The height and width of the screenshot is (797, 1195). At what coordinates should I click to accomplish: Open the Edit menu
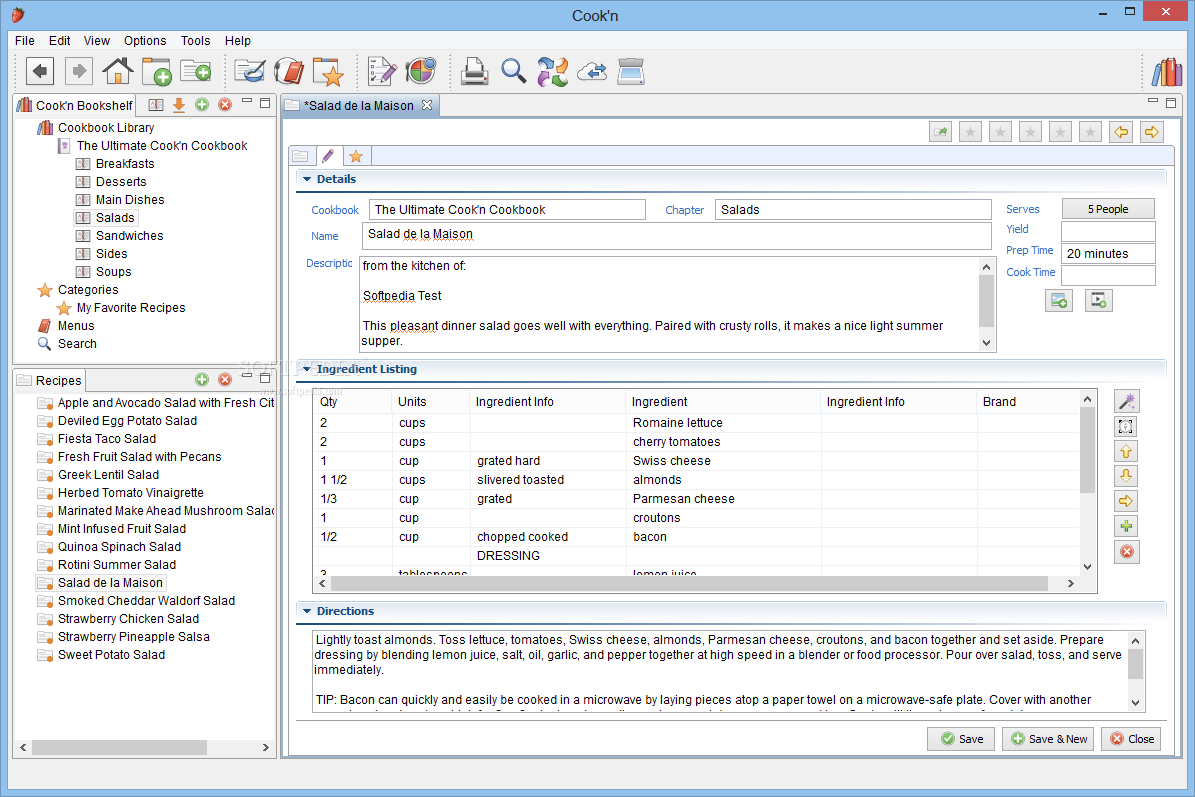click(x=59, y=40)
